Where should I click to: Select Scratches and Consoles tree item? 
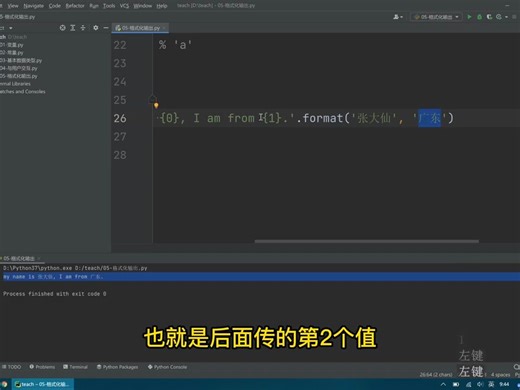[23, 91]
